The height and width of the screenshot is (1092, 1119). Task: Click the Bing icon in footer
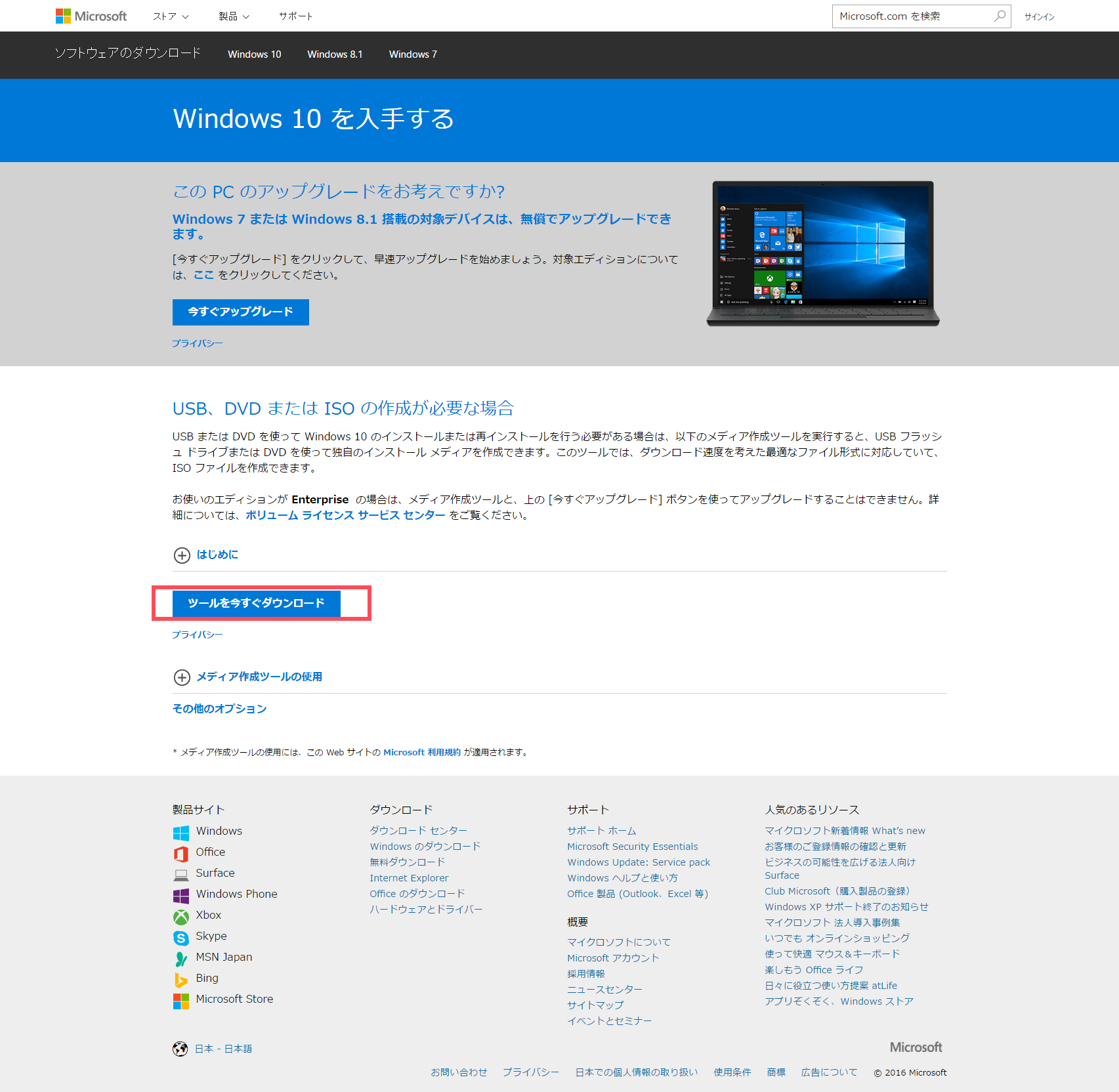pos(181,980)
